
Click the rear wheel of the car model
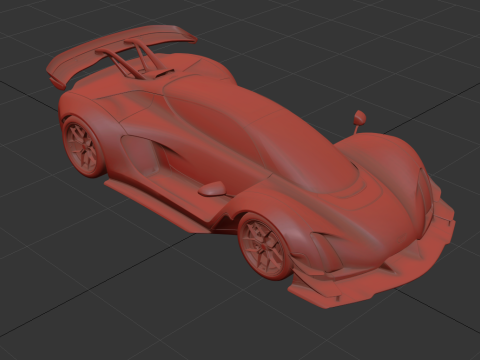(x=83, y=147)
